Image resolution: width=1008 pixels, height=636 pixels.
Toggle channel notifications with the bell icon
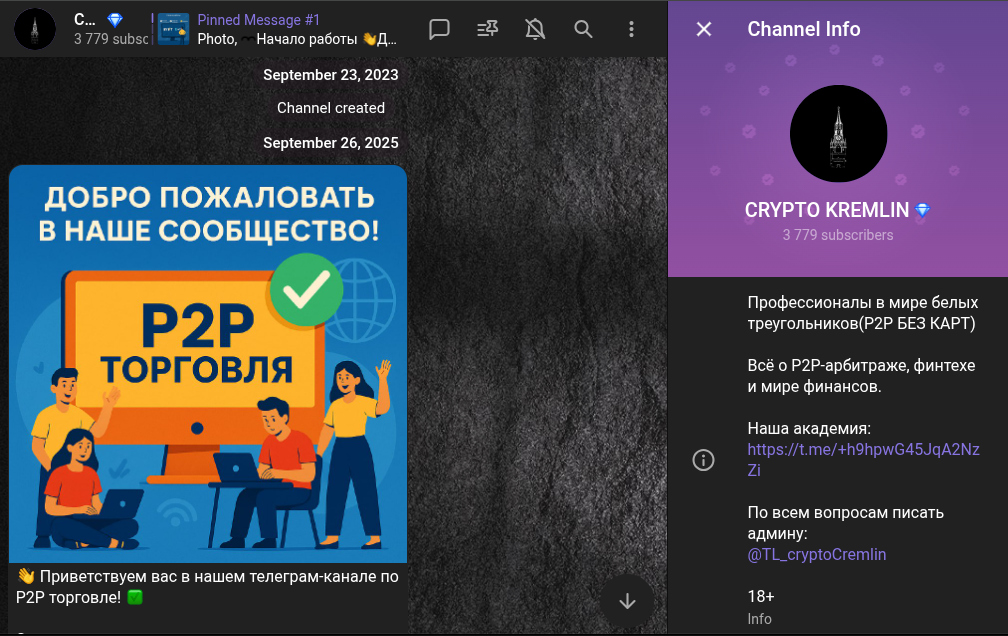tap(535, 29)
